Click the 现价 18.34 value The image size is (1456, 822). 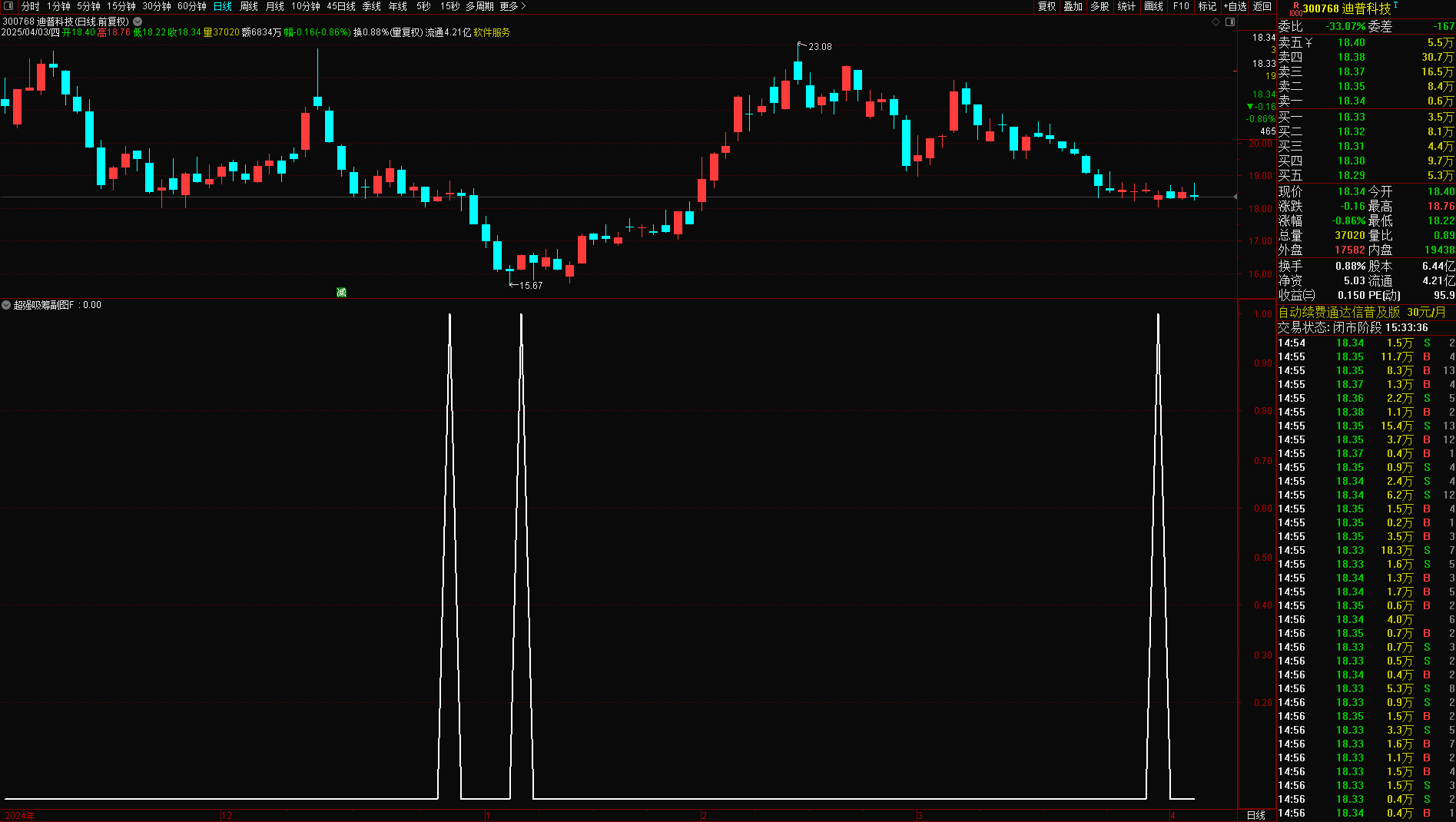tap(1352, 191)
